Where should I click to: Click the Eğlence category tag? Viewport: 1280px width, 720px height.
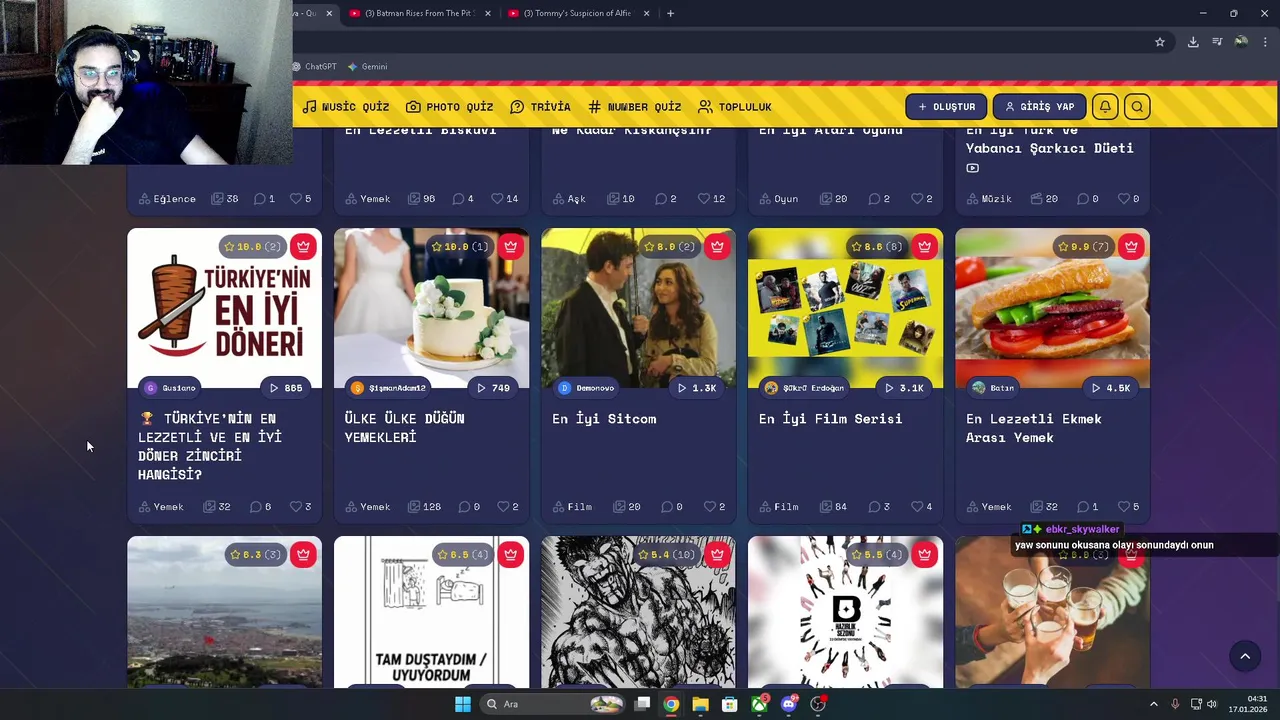(x=167, y=199)
